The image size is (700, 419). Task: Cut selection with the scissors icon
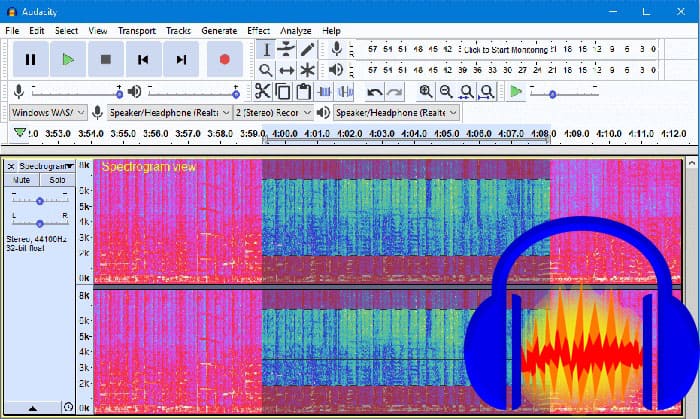click(262, 91)
